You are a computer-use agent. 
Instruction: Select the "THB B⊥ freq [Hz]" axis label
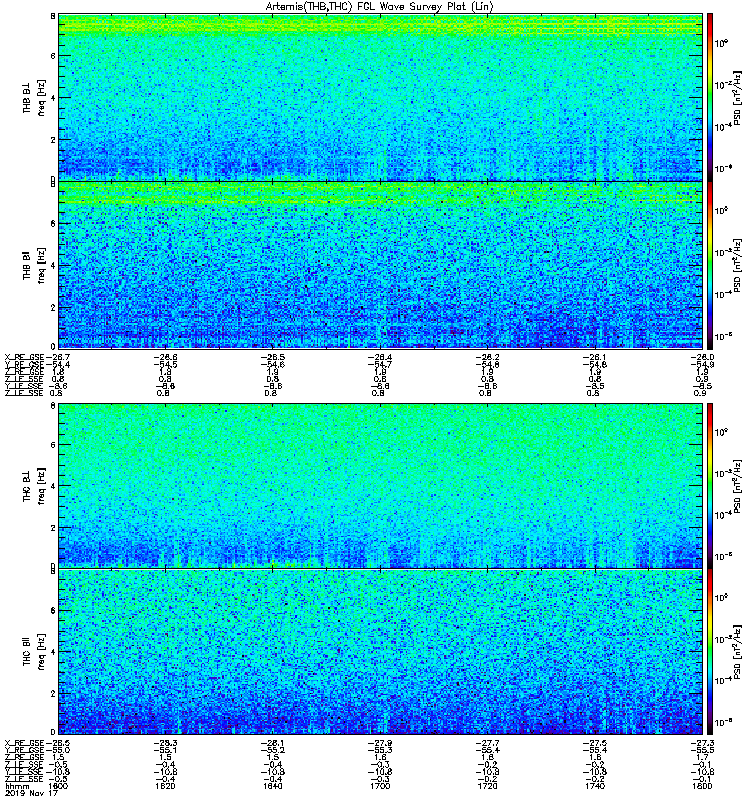[x=34, y=97]
